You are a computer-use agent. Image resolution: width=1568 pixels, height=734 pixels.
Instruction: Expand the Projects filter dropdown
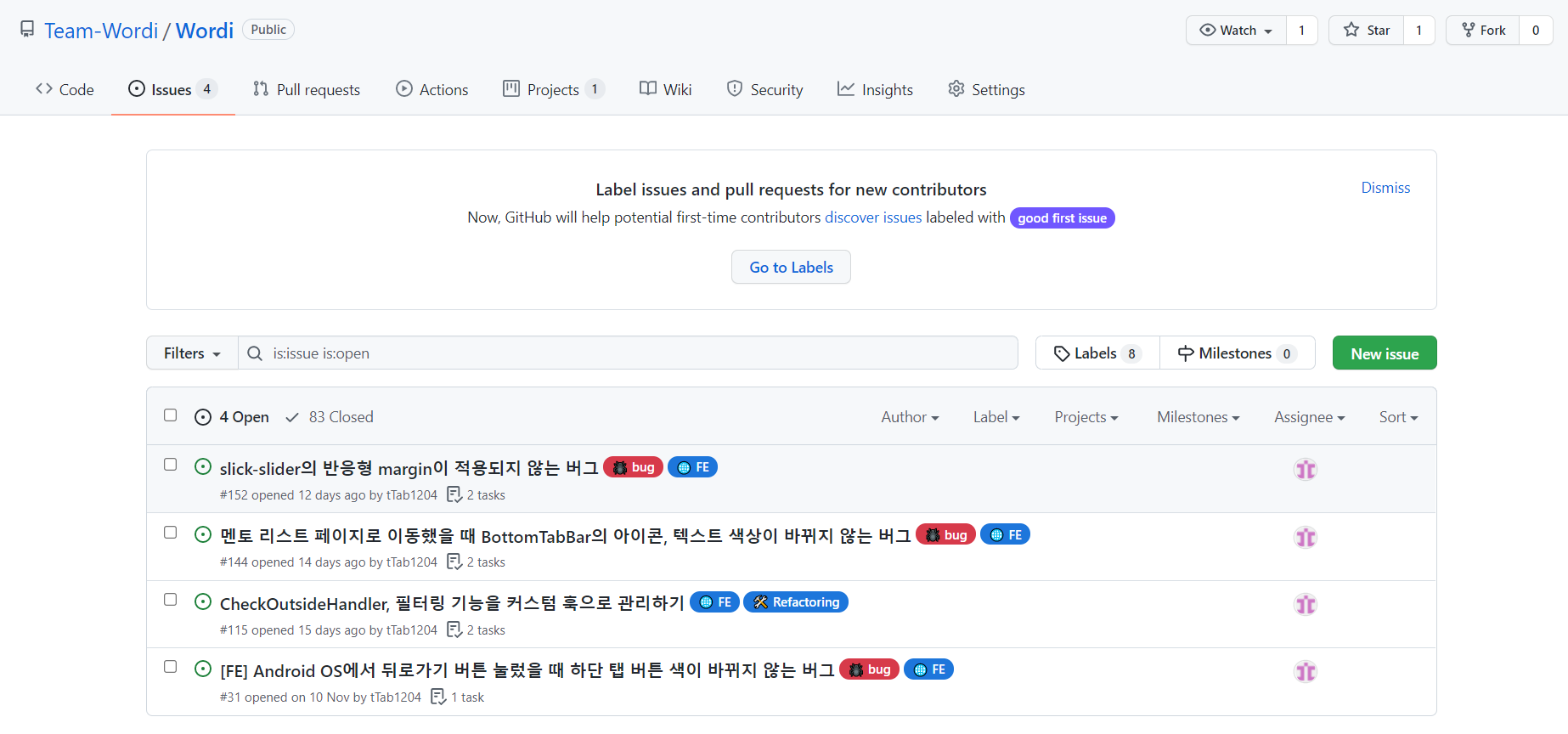[1086, 417]
